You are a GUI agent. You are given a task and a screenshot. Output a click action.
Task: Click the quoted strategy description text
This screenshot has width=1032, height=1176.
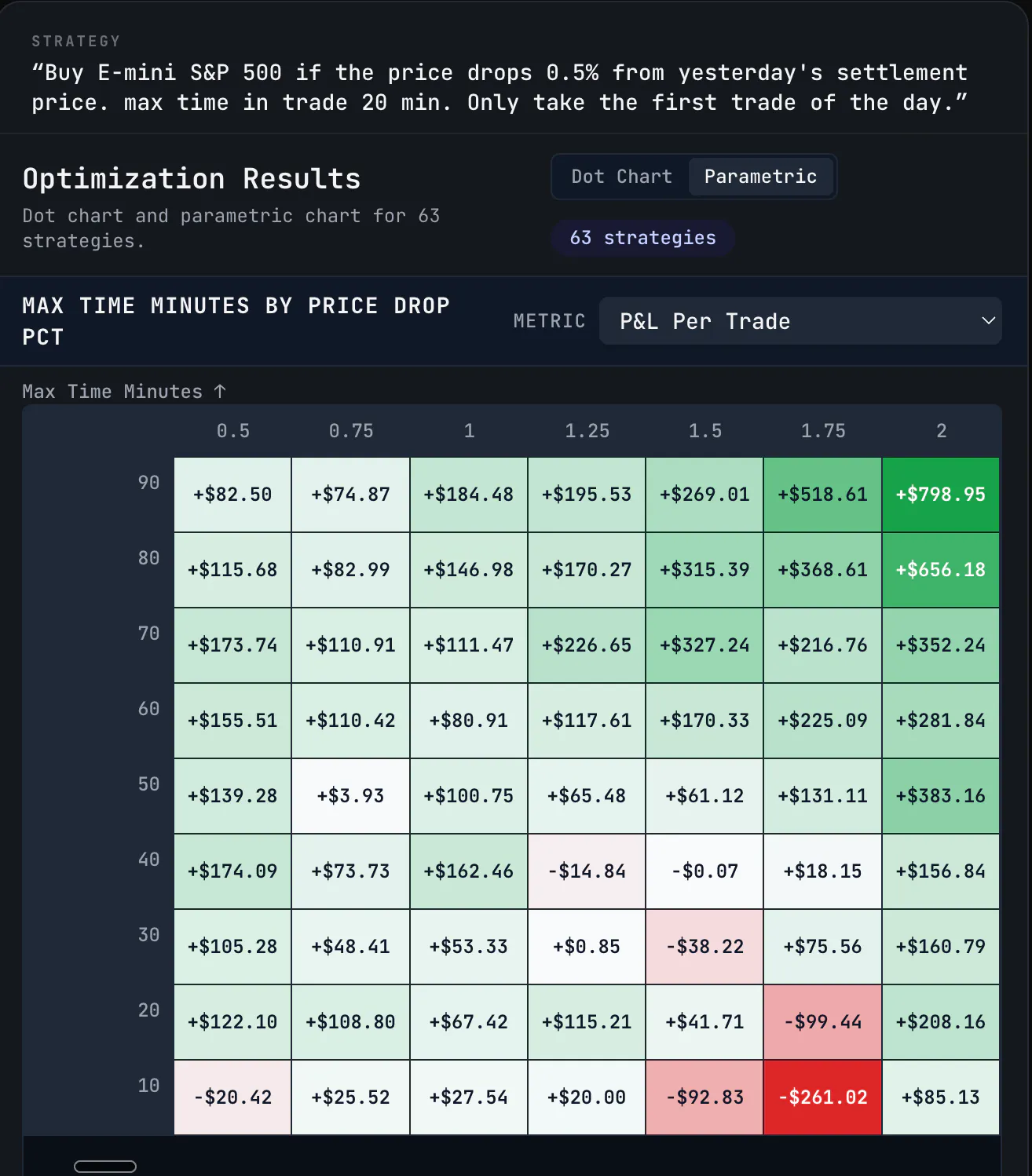coord(500,88)
